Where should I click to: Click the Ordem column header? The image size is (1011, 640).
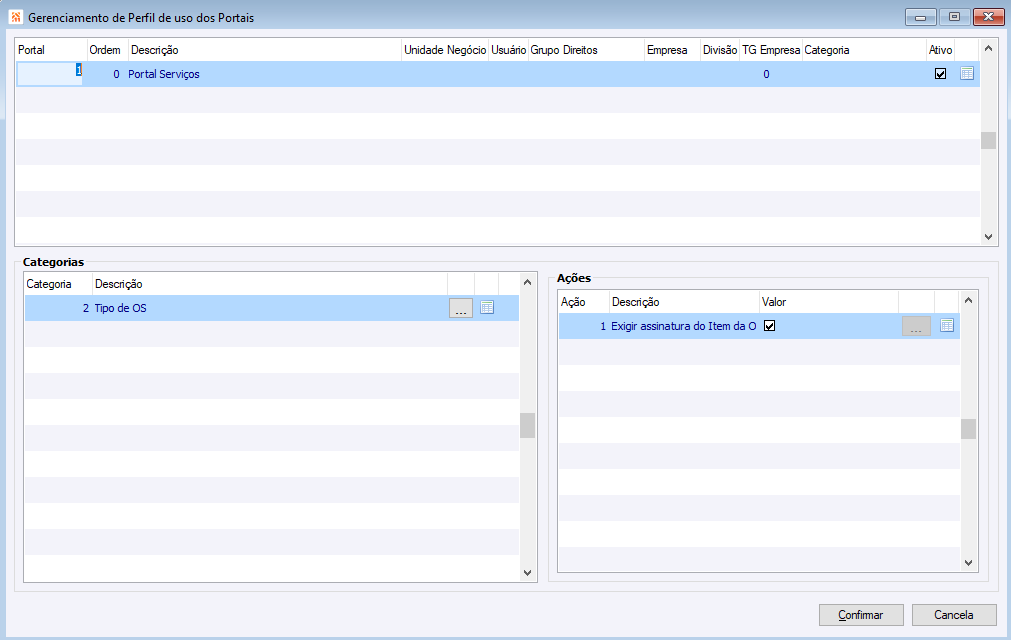point(108,50)
